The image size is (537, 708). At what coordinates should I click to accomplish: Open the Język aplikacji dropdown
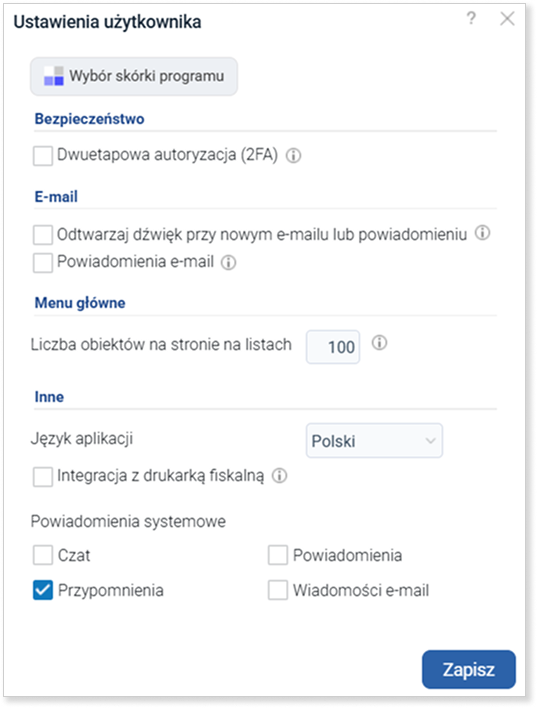tap(374, 441)
